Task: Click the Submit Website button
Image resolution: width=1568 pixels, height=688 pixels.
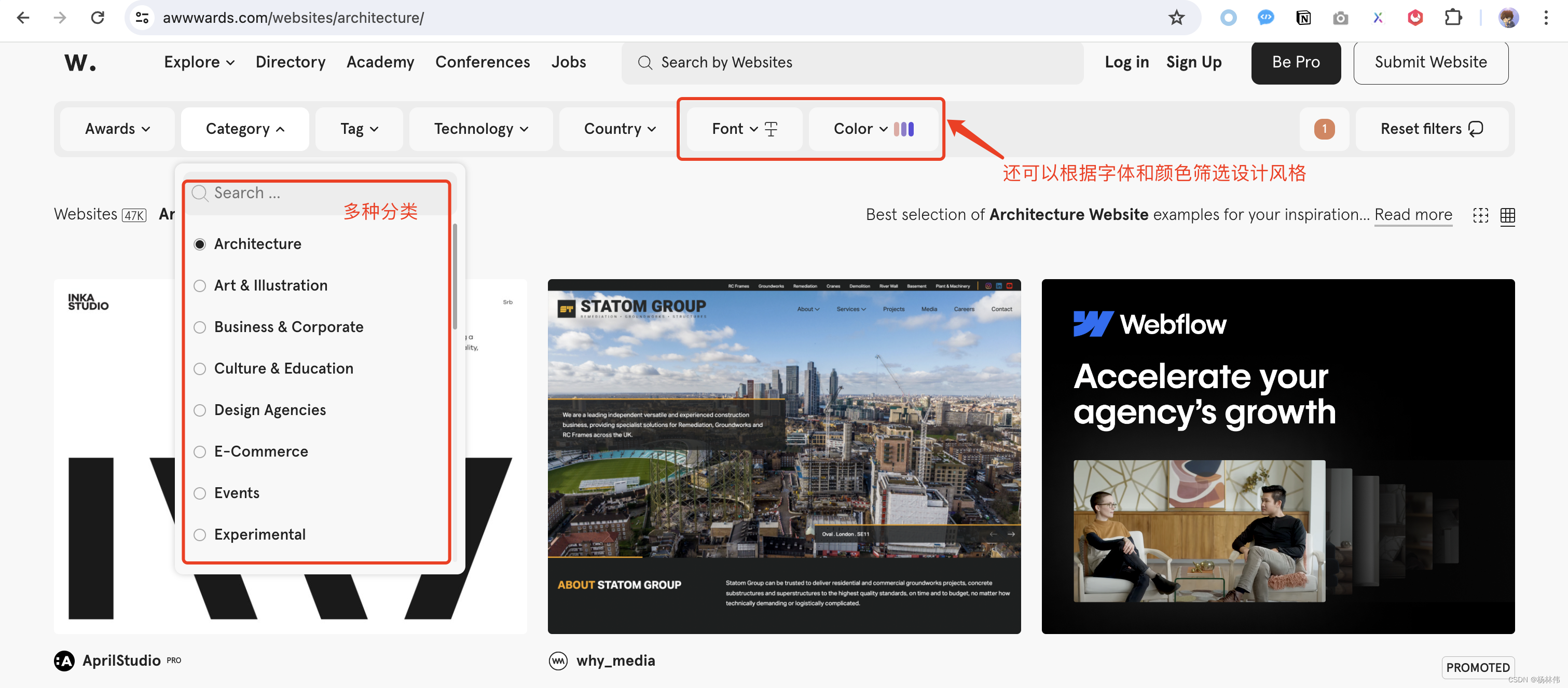Action: click(x=1430, y=62)
